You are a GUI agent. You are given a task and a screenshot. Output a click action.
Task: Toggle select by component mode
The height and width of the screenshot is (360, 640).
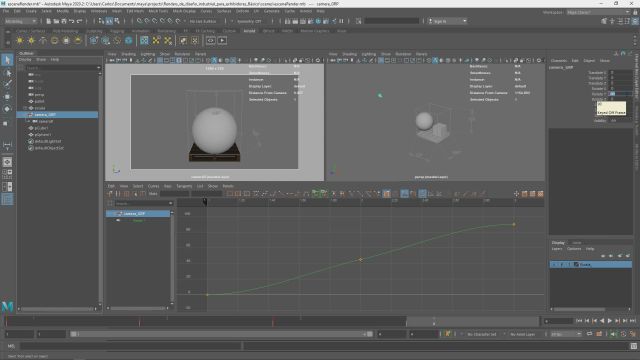(117, 21)
